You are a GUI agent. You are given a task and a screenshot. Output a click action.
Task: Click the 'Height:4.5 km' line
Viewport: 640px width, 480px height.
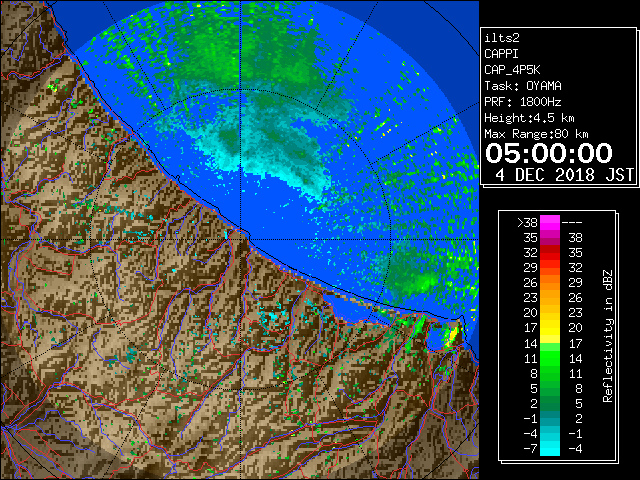coord(529,118)
